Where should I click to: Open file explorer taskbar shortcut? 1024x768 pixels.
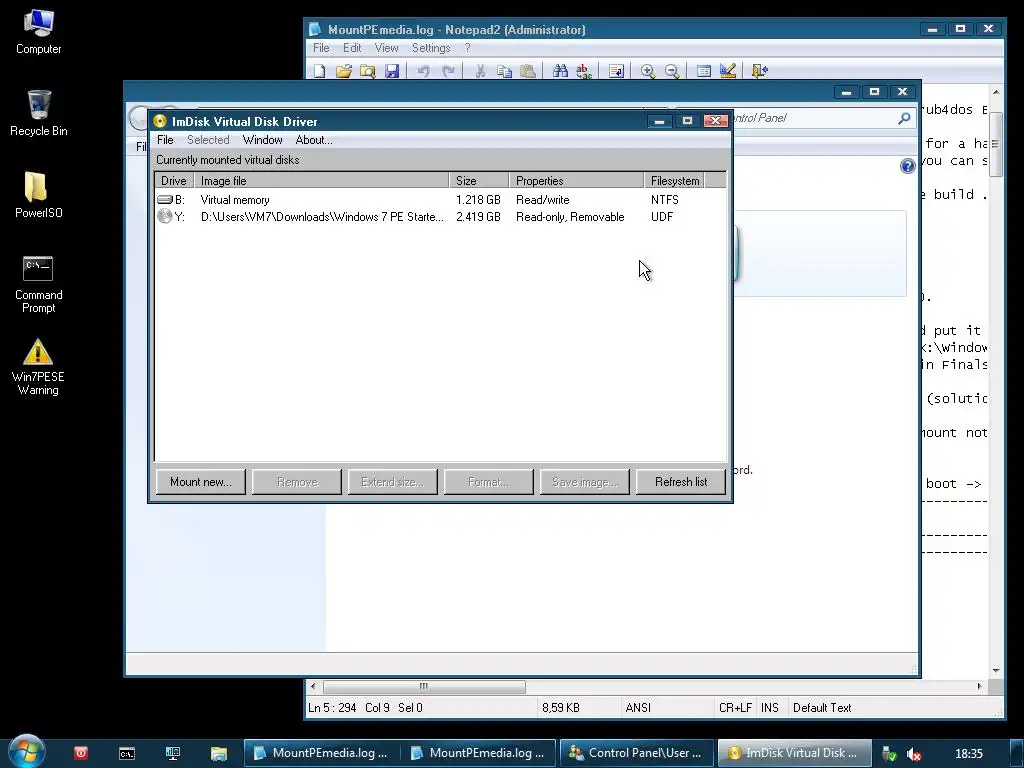click(x=218, y=754)
